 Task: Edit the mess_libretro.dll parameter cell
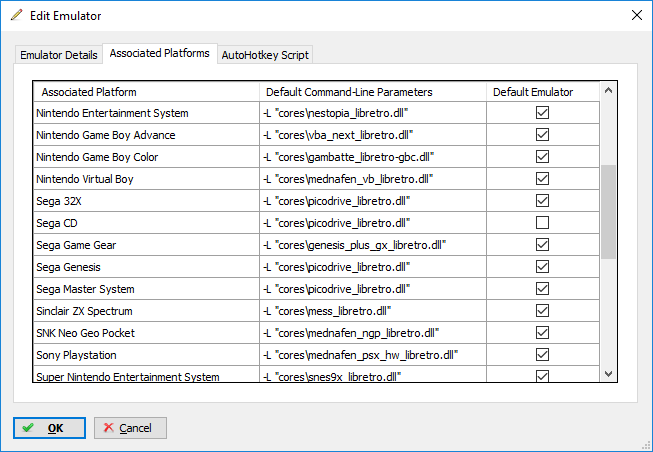pyautogui.click(x=373, y=311)
